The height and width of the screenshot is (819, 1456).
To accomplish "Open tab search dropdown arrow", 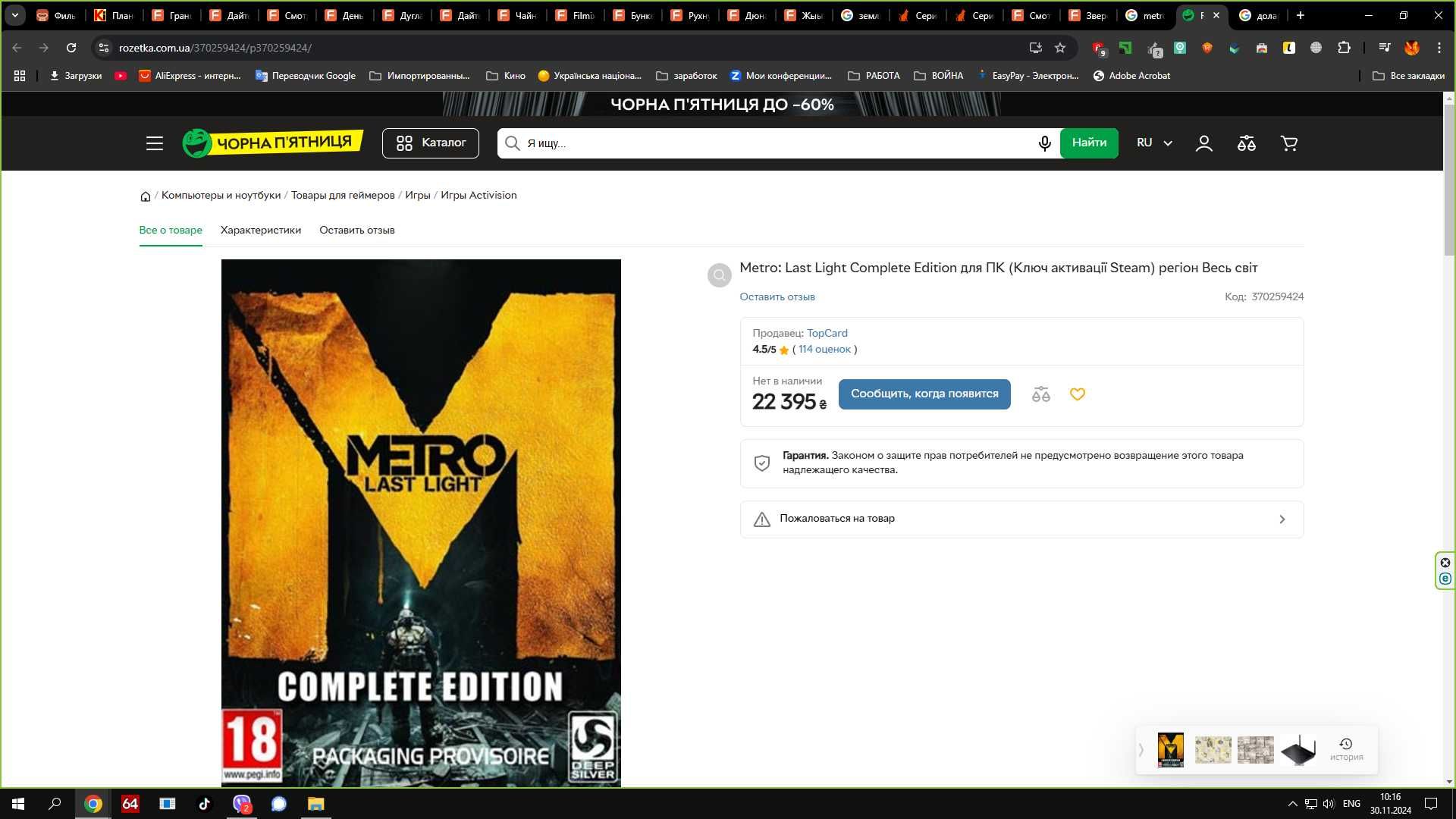I will 14,15.
